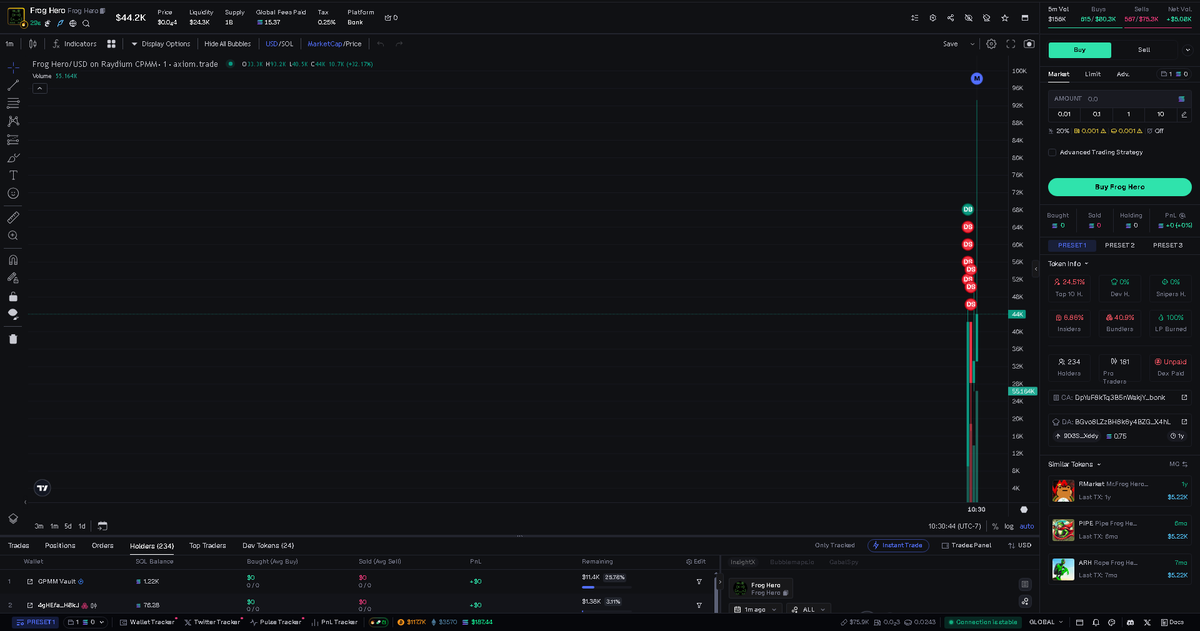Open the Top Traders tab
Viewport: 1200px width, 631px height.
tap(208, 545)
